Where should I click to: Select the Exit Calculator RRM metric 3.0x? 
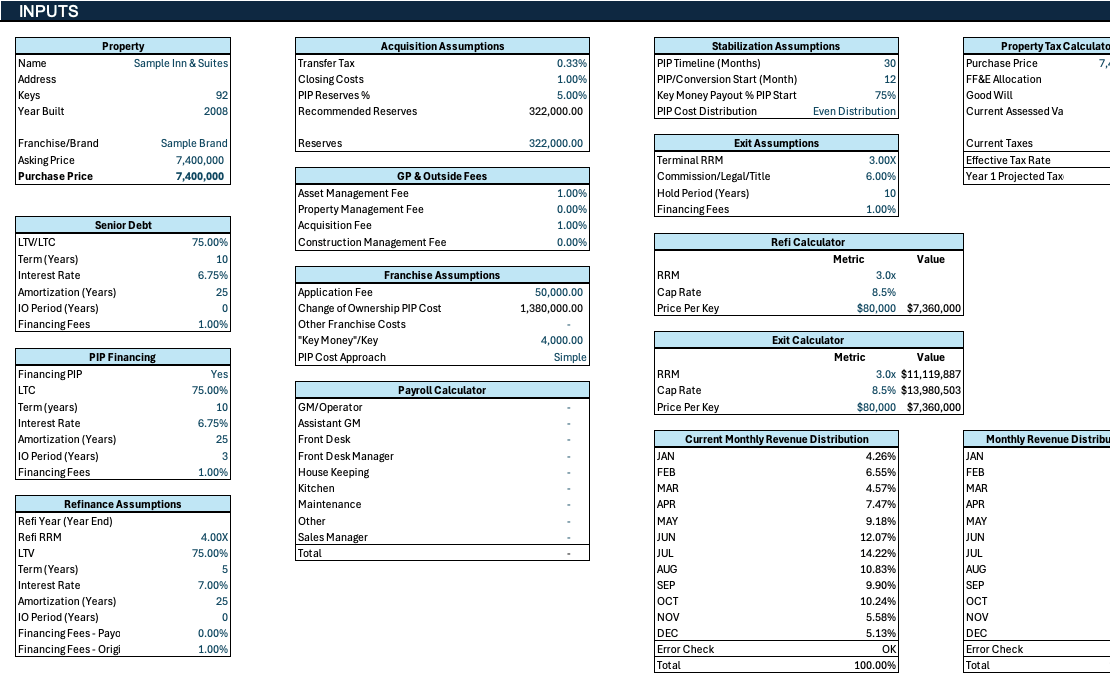point(886,374)
